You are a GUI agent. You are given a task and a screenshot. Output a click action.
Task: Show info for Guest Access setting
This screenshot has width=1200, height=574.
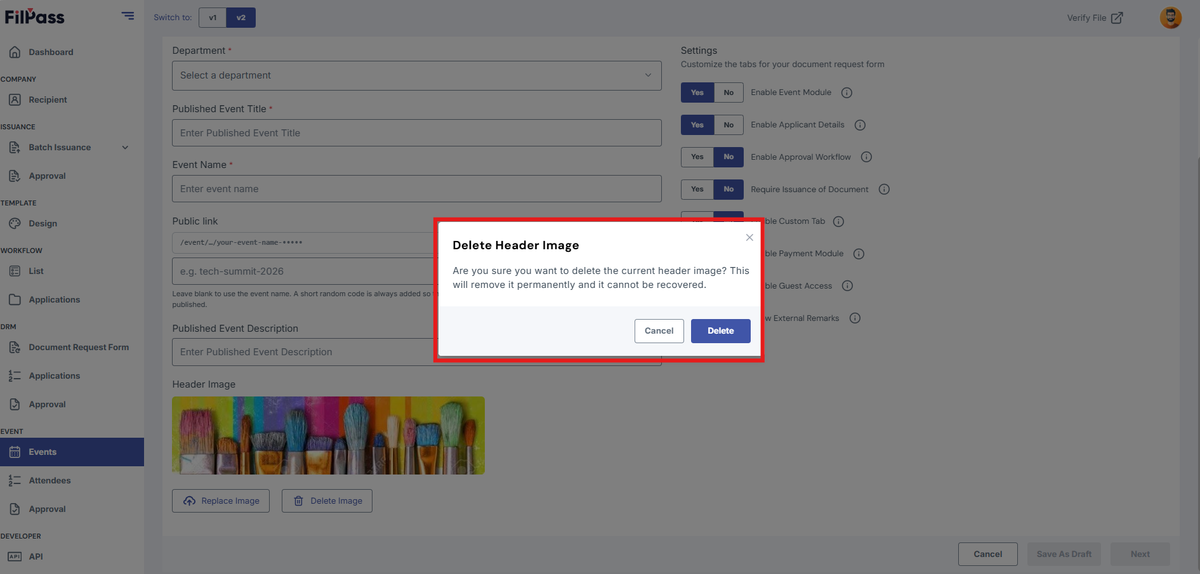tap(847, 286)
